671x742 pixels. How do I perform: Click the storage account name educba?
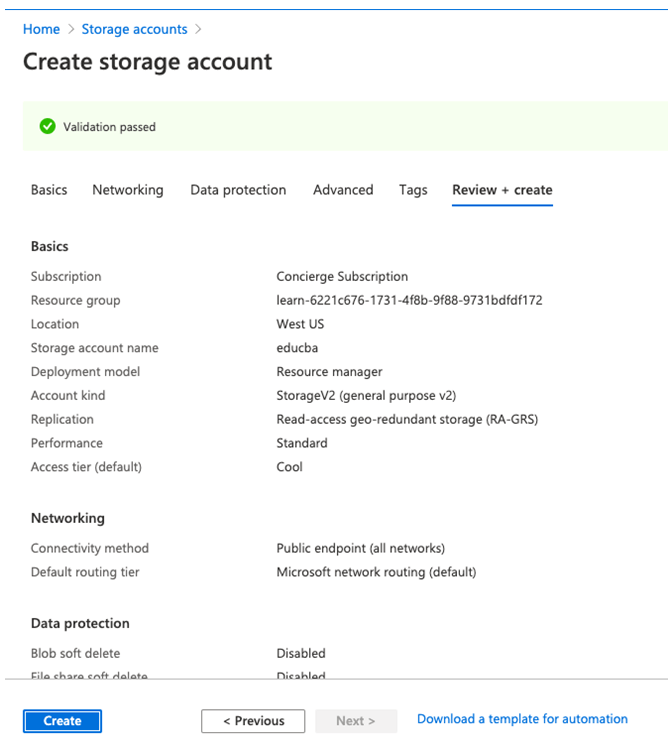click(297, 348)
